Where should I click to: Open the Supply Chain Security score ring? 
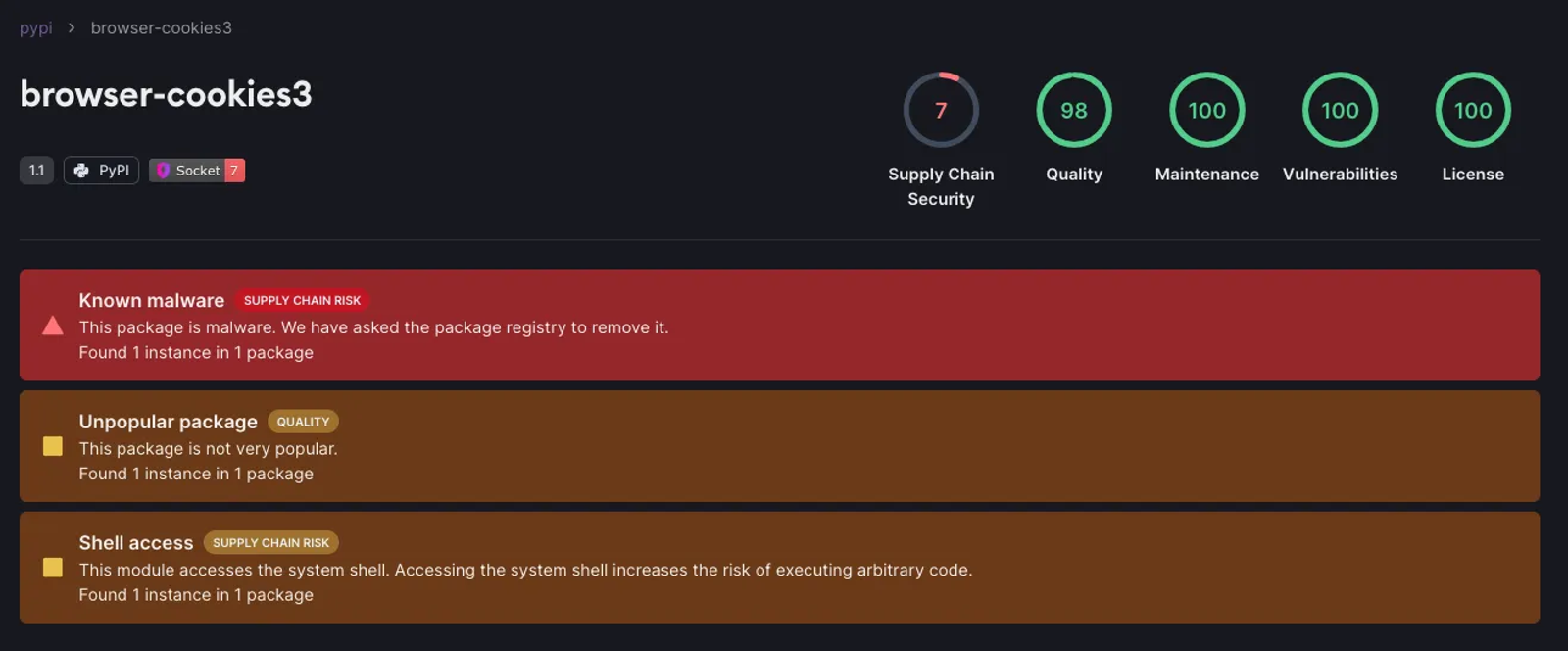[x=941, y=110]
